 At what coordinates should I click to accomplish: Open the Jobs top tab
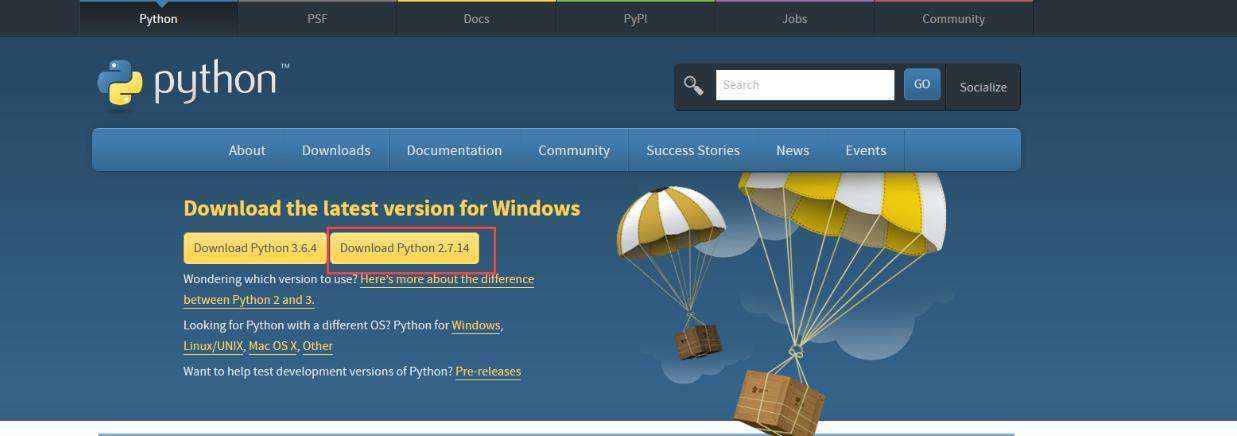[x=794, y=19]
